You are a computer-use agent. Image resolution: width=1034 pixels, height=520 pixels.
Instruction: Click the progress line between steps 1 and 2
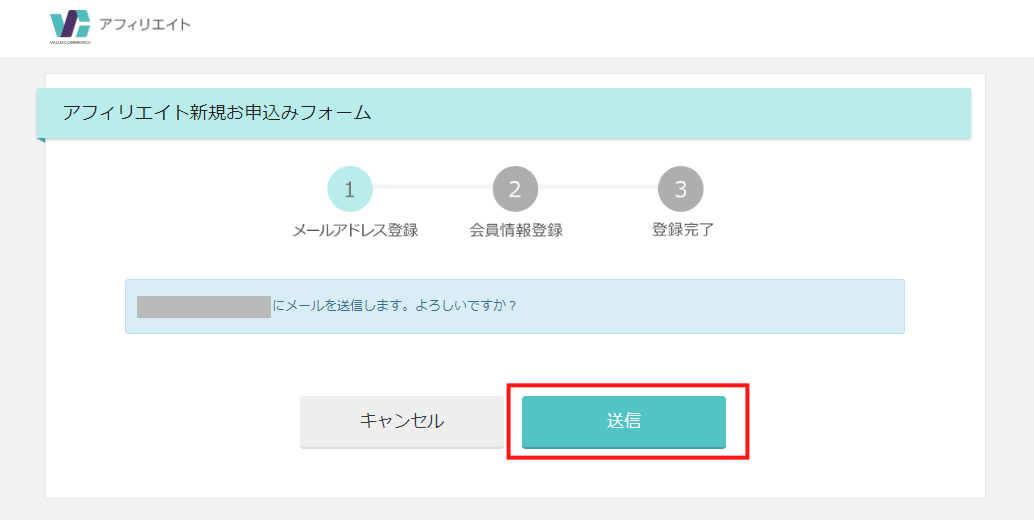[x=432, y=187]
